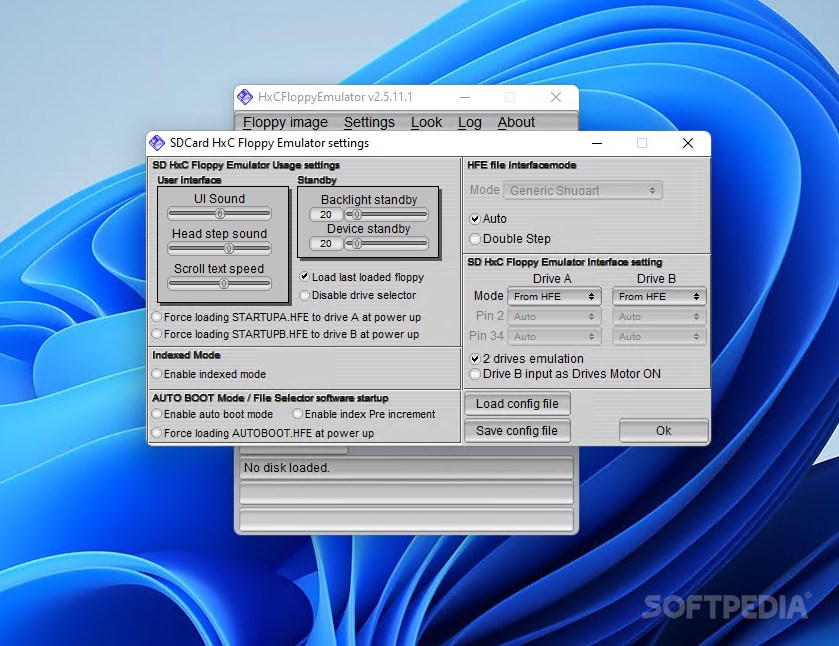Click the HxCFloppyEmulator main window title icon

pyautogui.click(x=245, y=97)
